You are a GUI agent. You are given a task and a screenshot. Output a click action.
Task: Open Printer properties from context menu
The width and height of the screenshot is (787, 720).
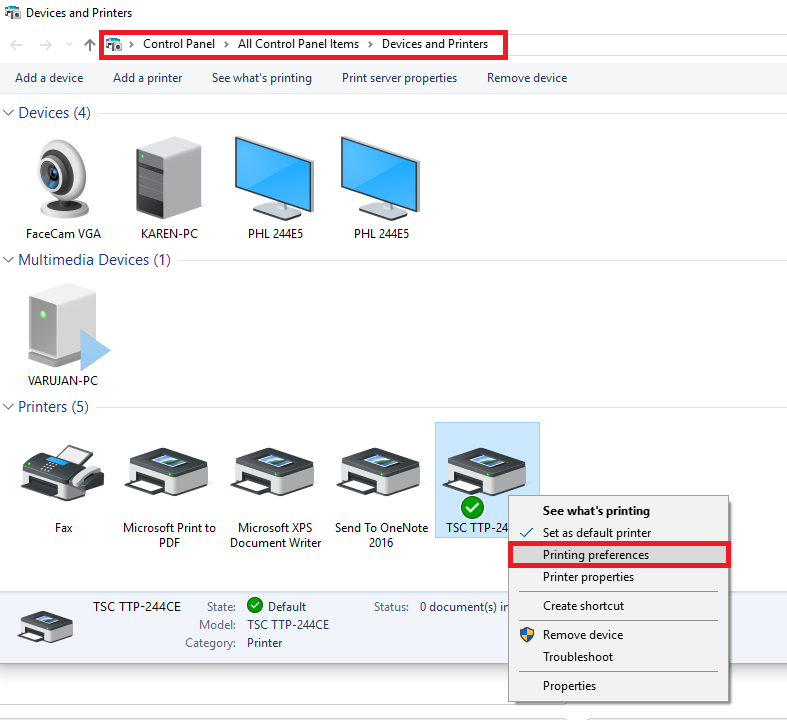(618, 577)
